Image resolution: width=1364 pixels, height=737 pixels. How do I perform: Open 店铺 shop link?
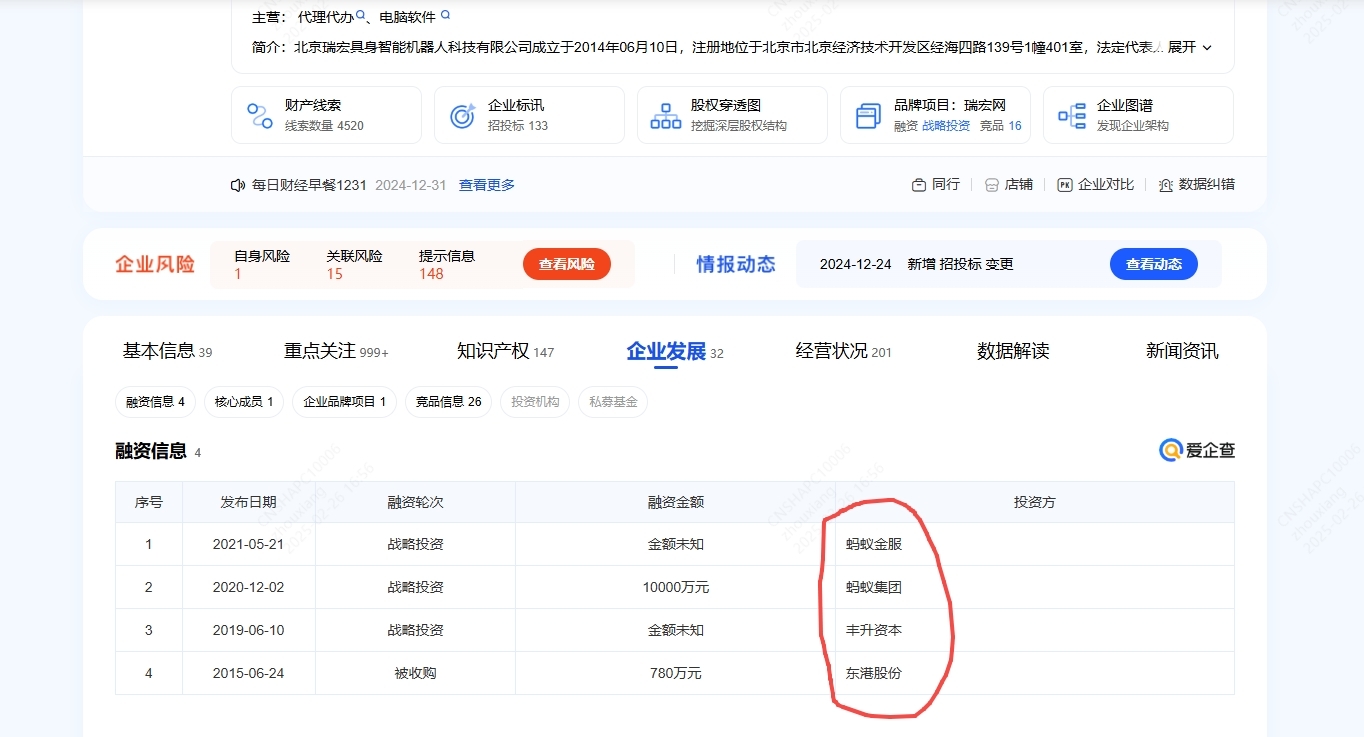pos(1009,185)
